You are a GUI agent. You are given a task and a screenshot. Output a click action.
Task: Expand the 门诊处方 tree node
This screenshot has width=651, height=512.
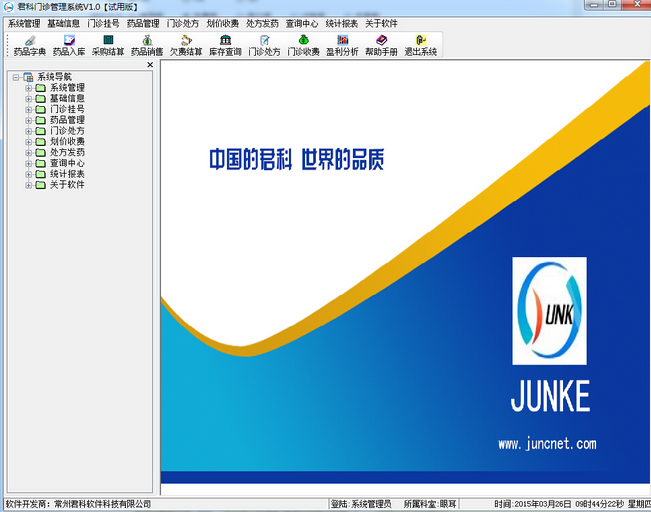coord(29,131)
